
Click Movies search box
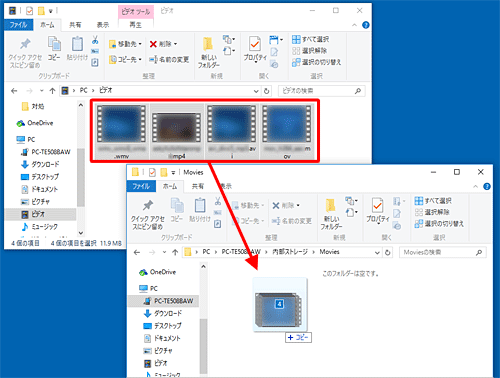coord(443,252)
